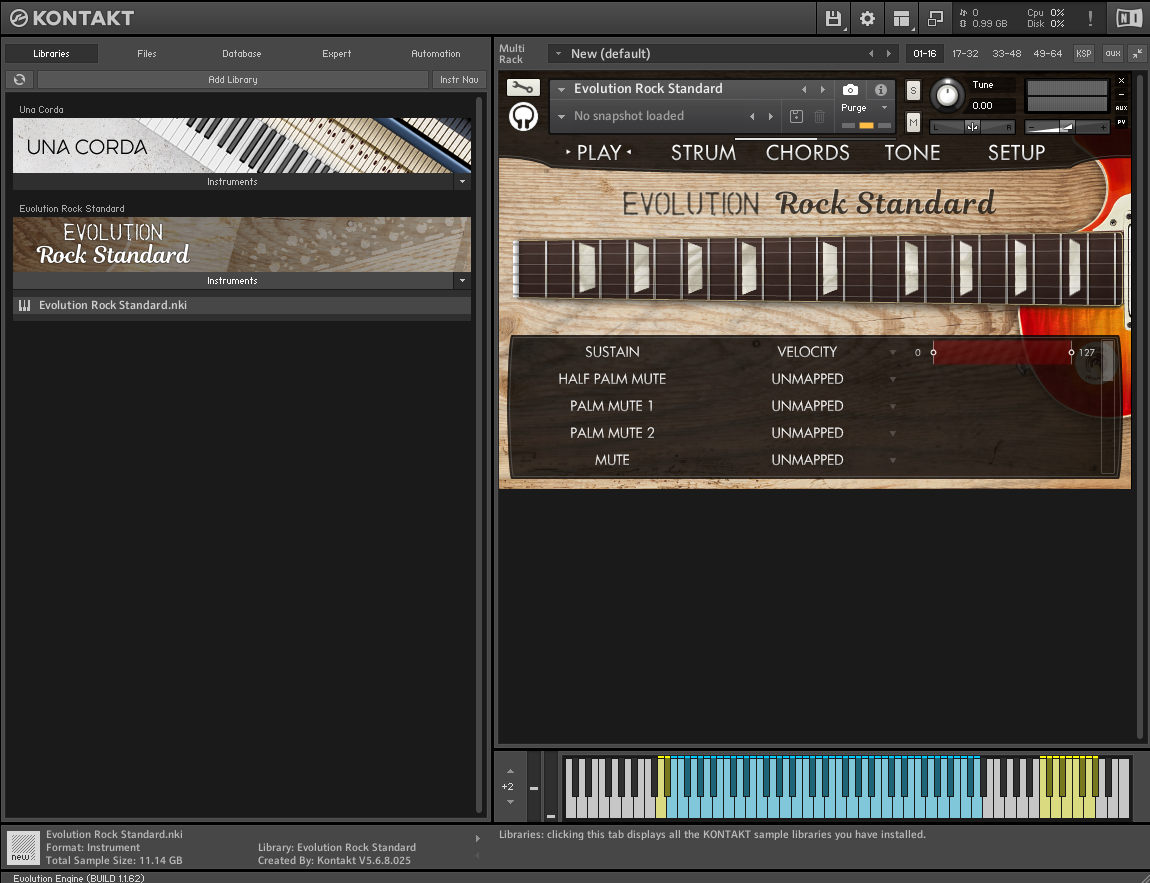Switch to the Automation browser tab

[436, 54]
